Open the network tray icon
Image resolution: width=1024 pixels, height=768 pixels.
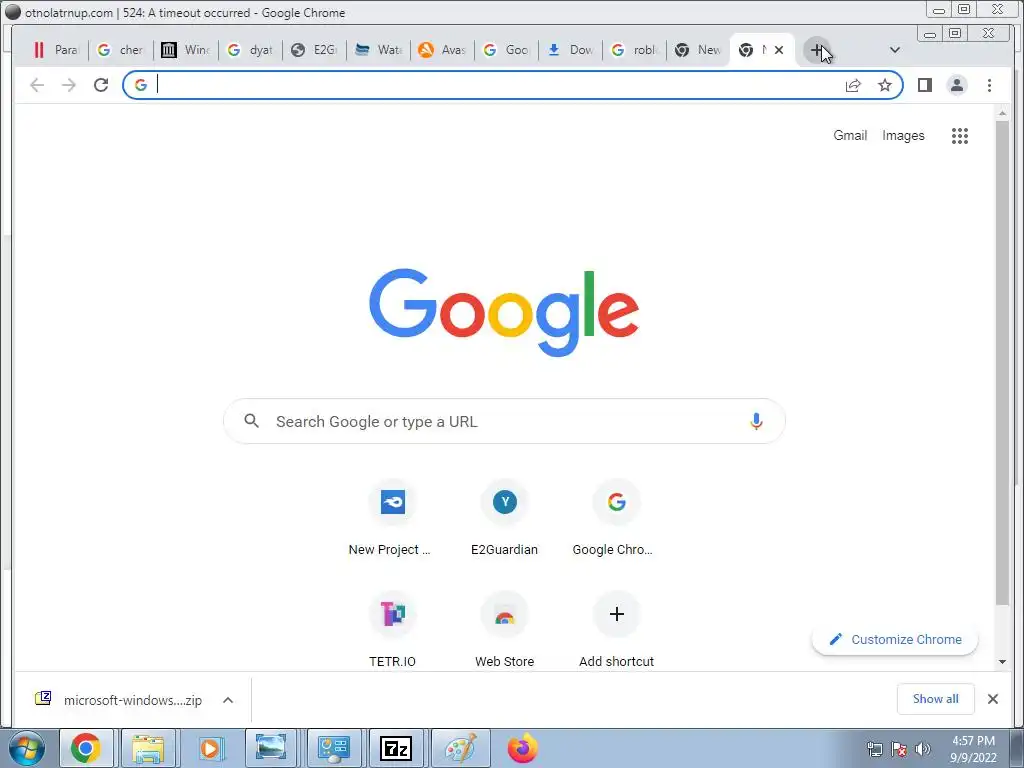[x=874, y=748]
